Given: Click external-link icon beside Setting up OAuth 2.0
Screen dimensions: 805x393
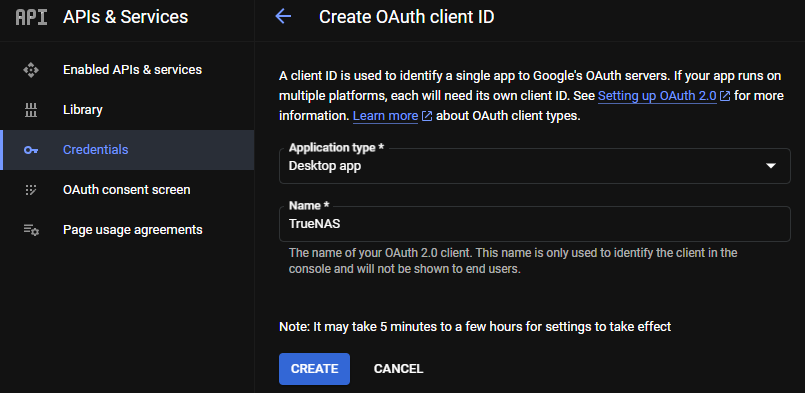Looking at the screenshot, I should pos(725,96).
